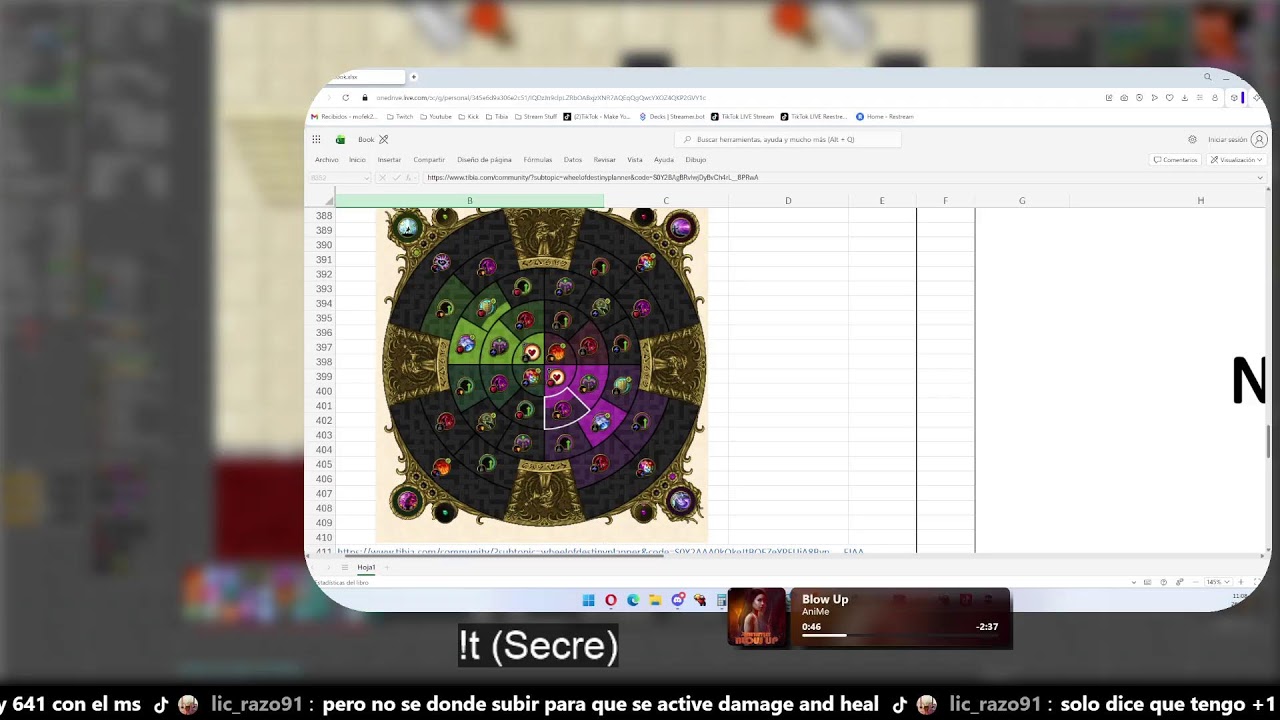
Task: Click the tibia.com link in row 411
Action: [x=600, y=551]
